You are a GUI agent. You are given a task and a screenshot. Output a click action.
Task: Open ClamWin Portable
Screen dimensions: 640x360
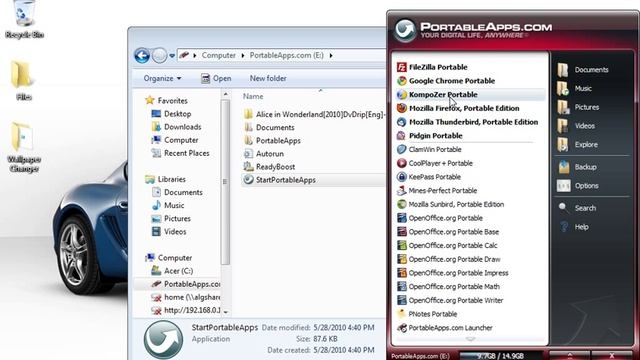point(429,149)
